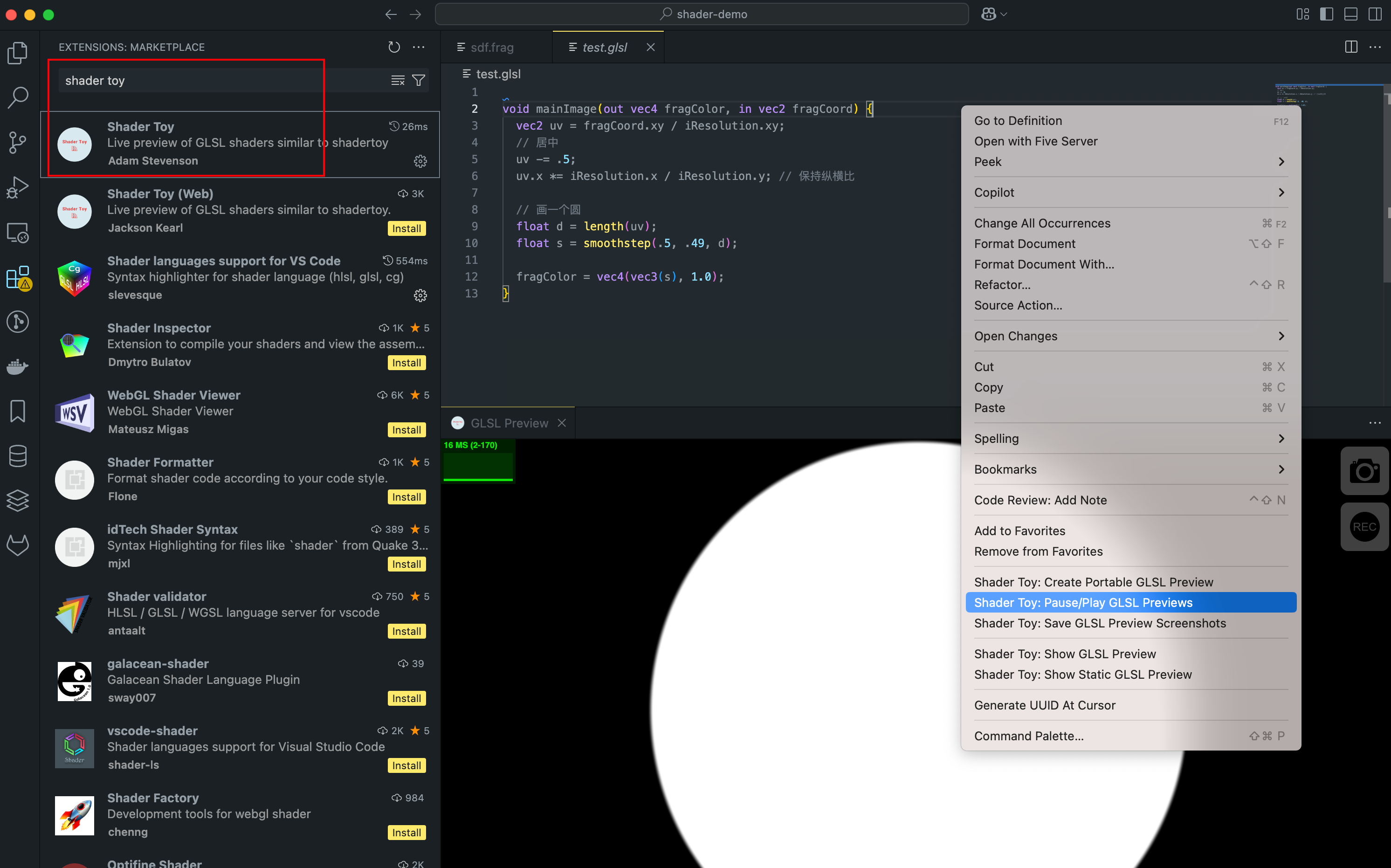The width and height of the screenshot is (1391, 868).
Task: Open editor more actions ellipsis
Action: coord(1375,47)
